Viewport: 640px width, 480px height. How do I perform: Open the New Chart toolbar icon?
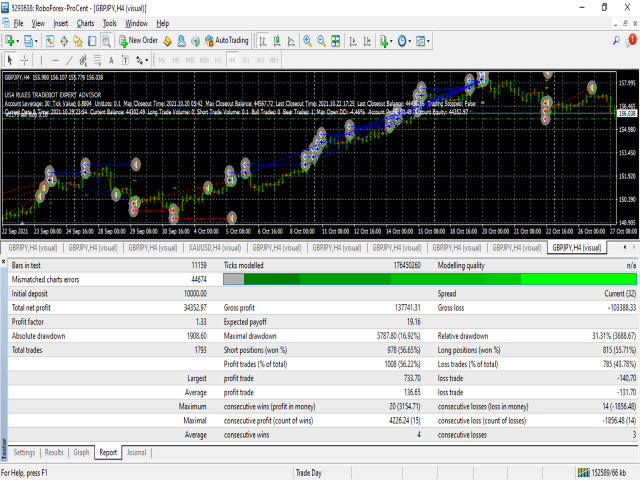click(9, 41)
